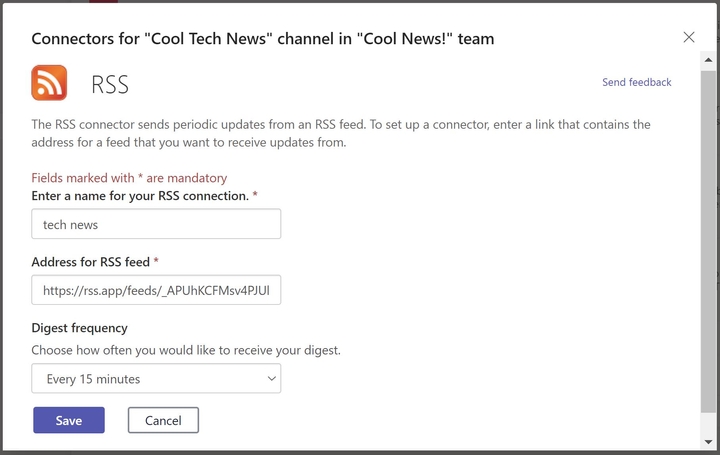Close the Connectors dialog with the X
The width and height of the screenshot is (720, 455).
pyautogui.click(x=688, y=37)
